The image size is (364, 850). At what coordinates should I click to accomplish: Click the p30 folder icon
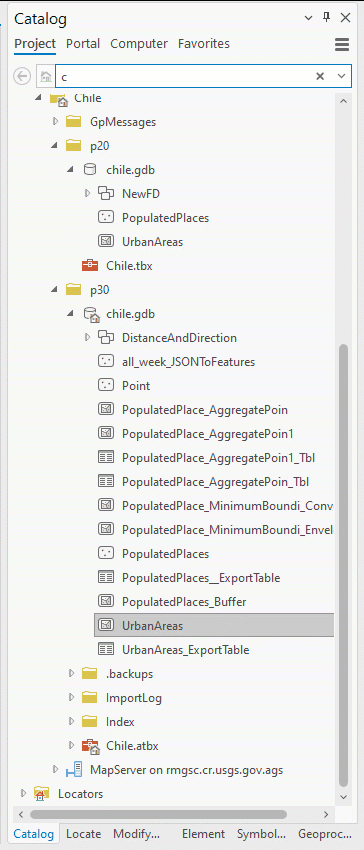coord(73,289)
